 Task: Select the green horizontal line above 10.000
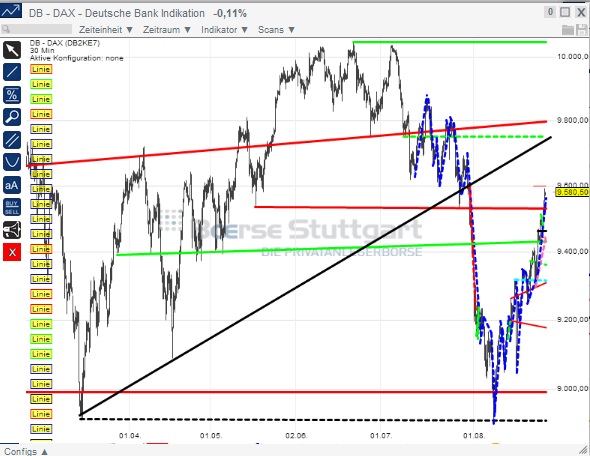(450, 42)
